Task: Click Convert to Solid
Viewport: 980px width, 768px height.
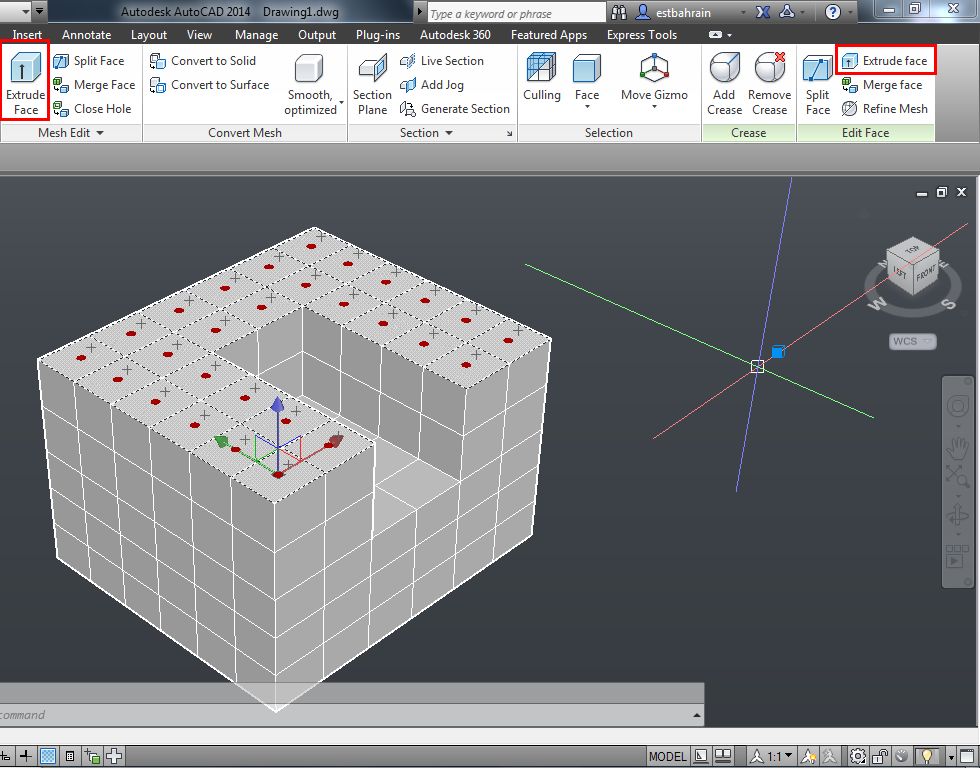Action: pos(203,61)
